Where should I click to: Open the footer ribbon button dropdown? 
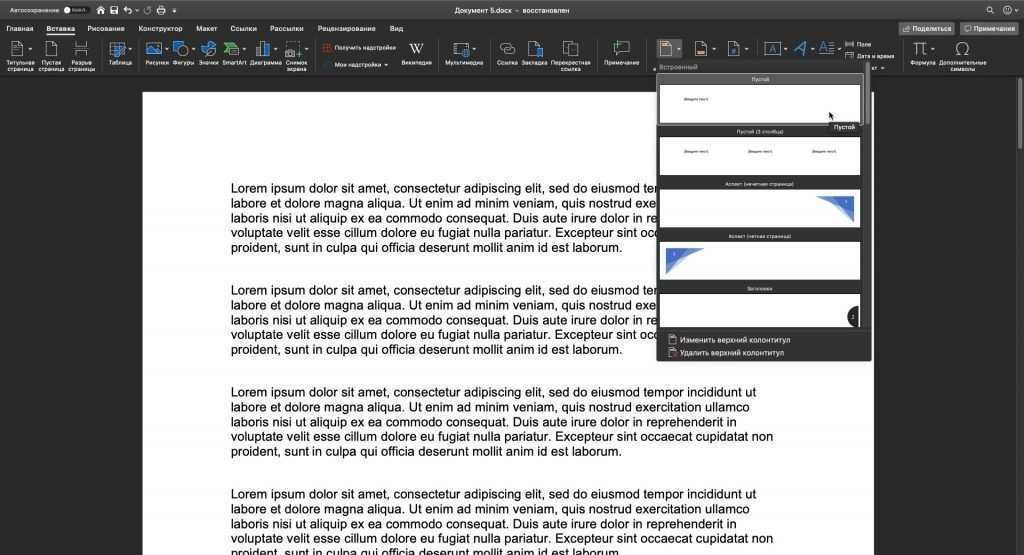[714, 50]
